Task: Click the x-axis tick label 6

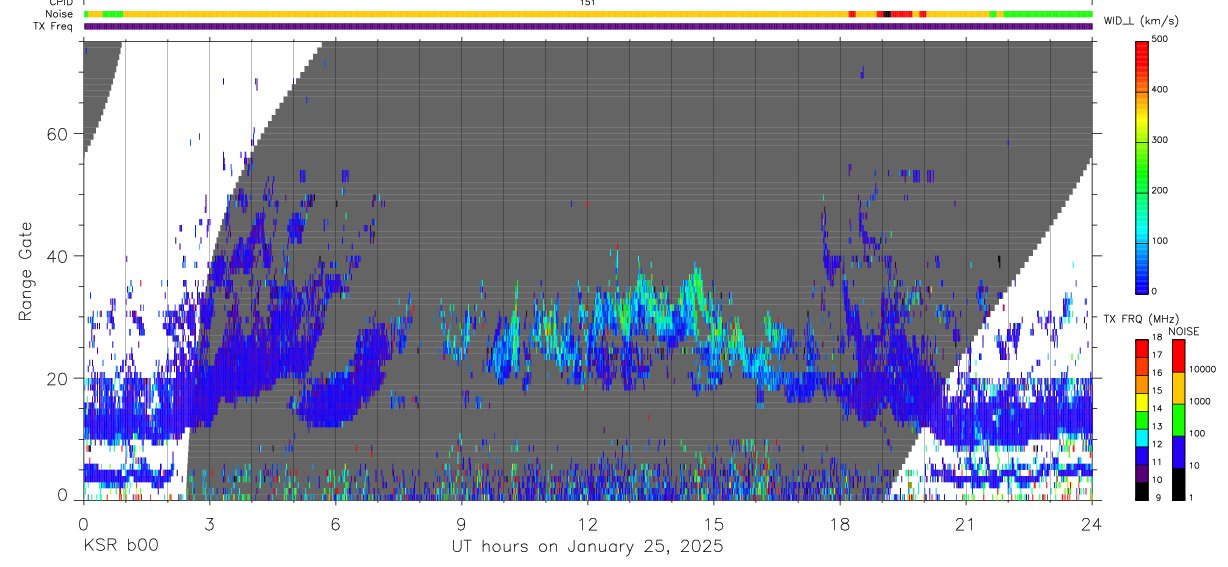Action: coord(335,525)
